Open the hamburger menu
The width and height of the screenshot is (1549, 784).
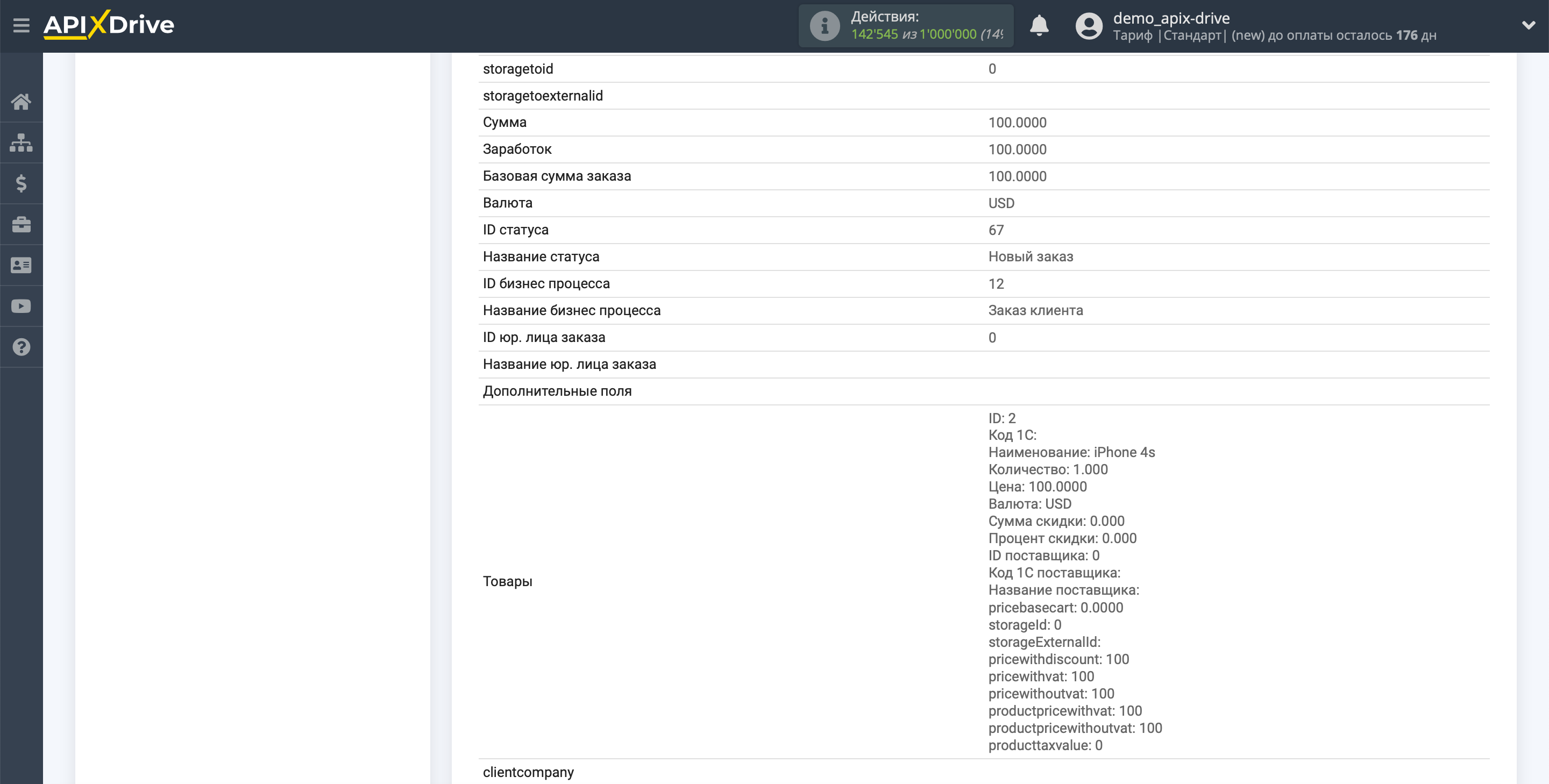21,25
